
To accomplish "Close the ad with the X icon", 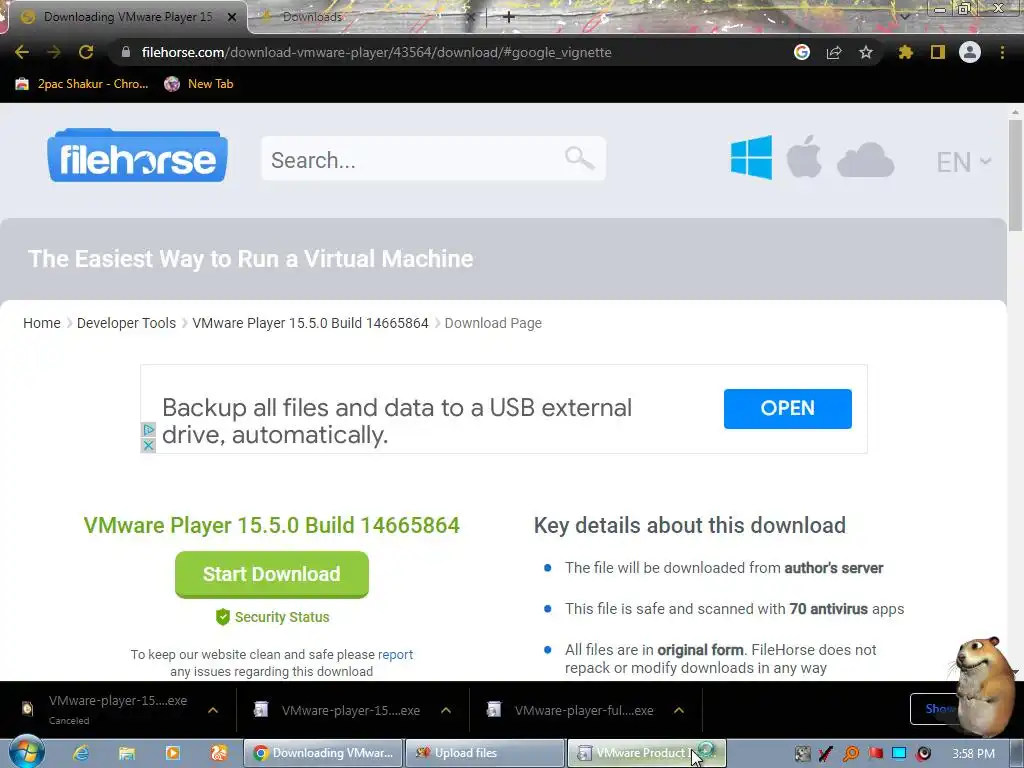I will point(148,445).
